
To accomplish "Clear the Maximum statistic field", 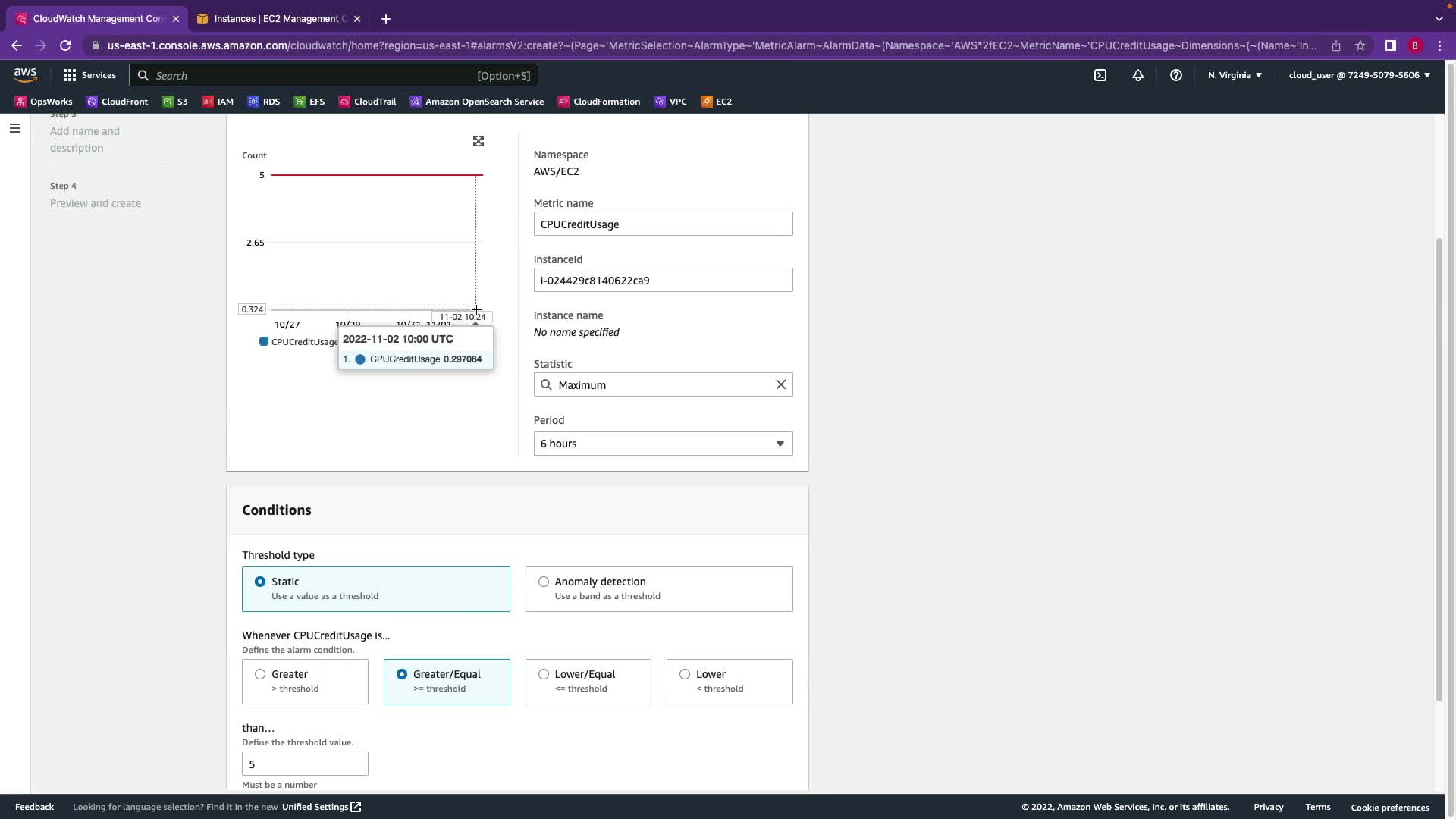I will tap(780, 385).
